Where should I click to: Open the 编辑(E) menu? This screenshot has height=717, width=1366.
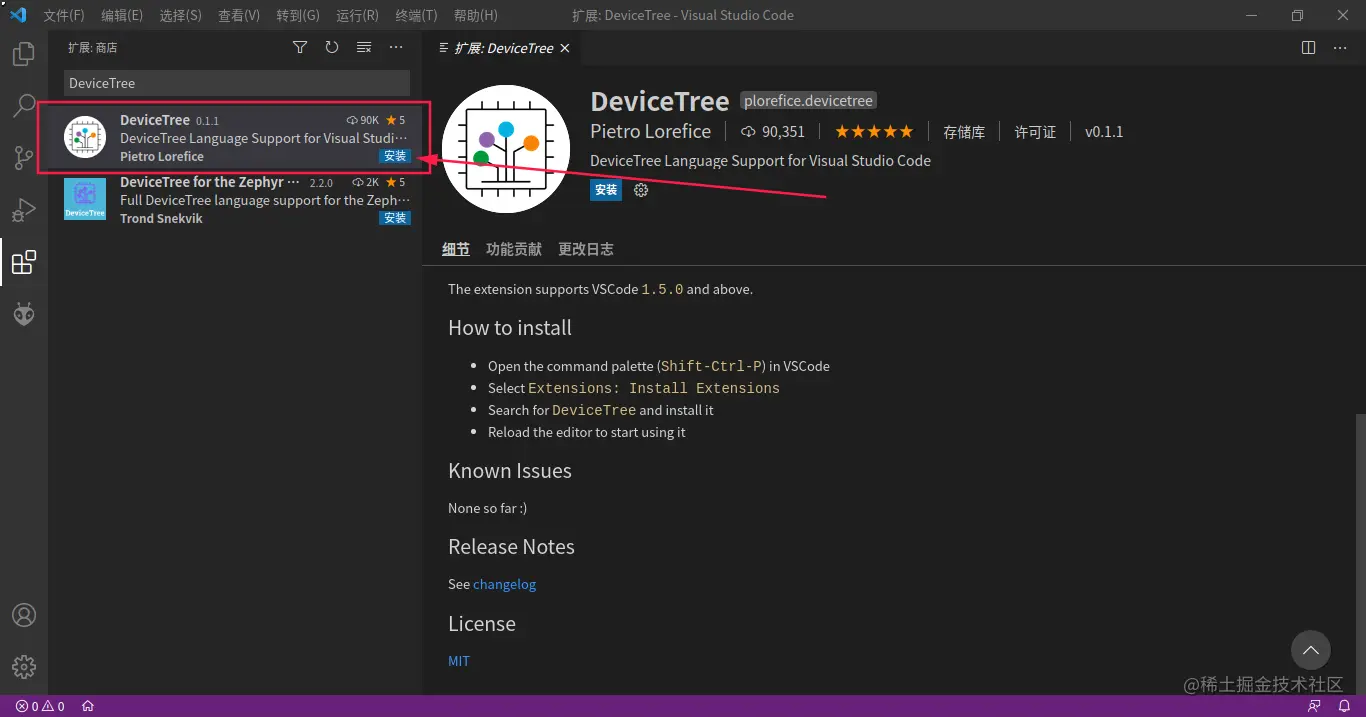[x=122, y=15]
